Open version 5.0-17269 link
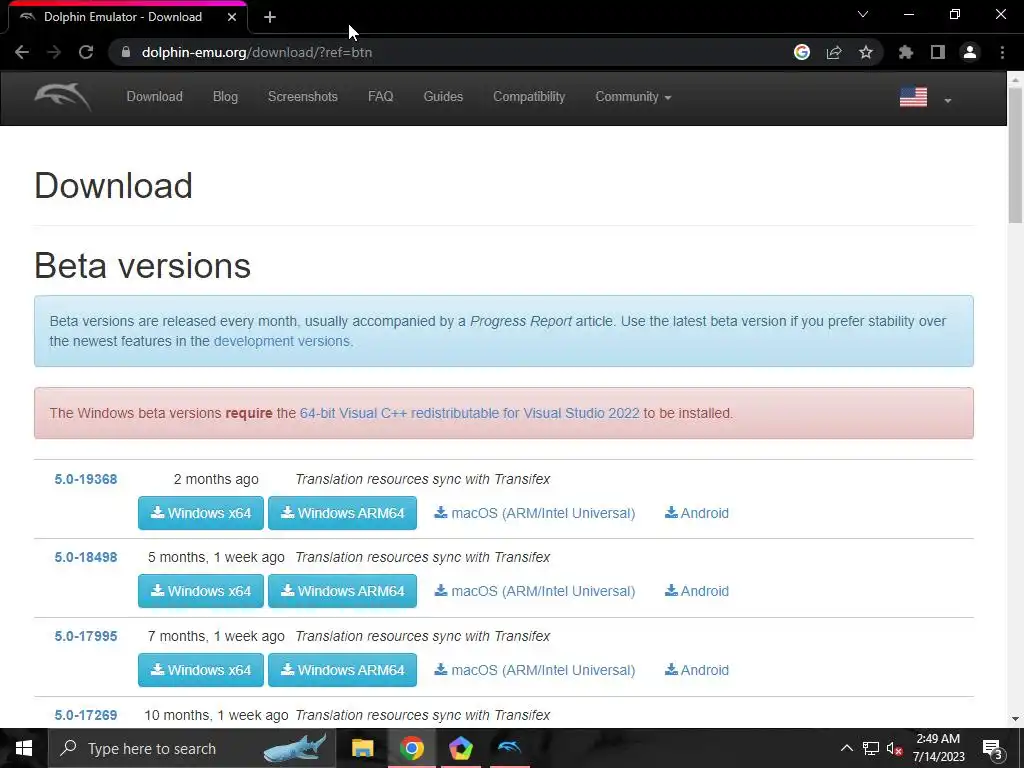This screenshot has width=1024, height=768. [x=86, y=716]
